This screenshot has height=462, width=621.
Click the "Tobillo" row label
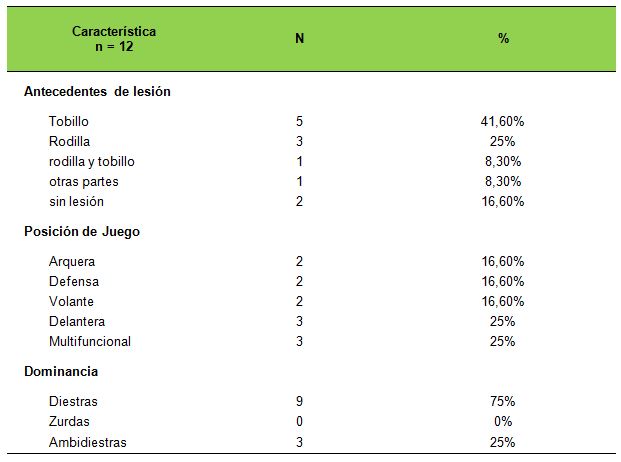(69, 121)
